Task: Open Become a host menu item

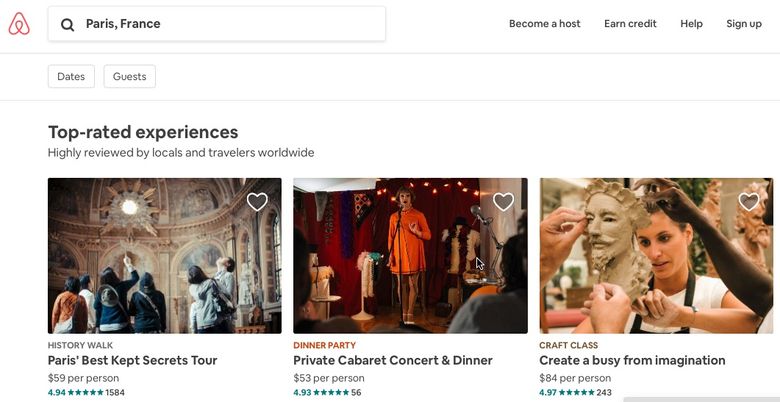Action: point(544,24)
